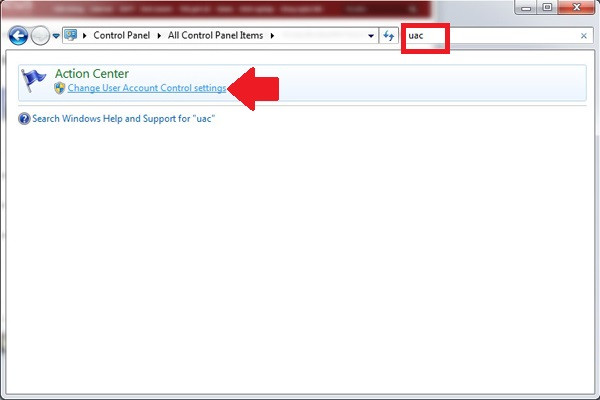Viewport: 600px width, 400px height.
Task: Open Change User Account Control settings
Action: click(147, 88)
